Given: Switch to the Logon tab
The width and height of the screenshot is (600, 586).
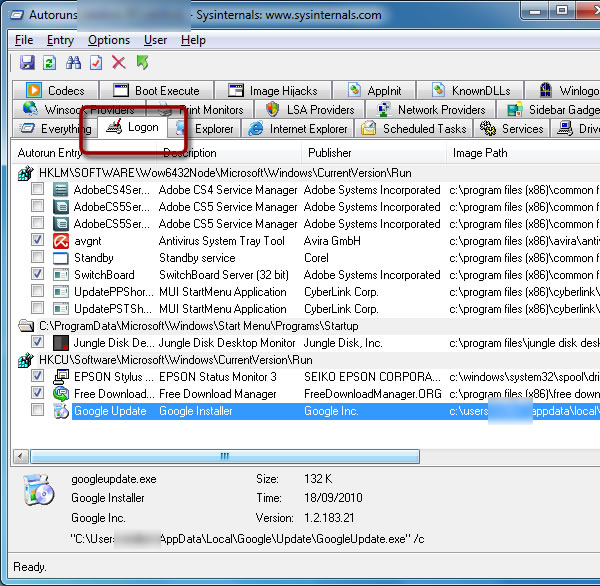Looking at the screenshot, I should click(132, 127).
